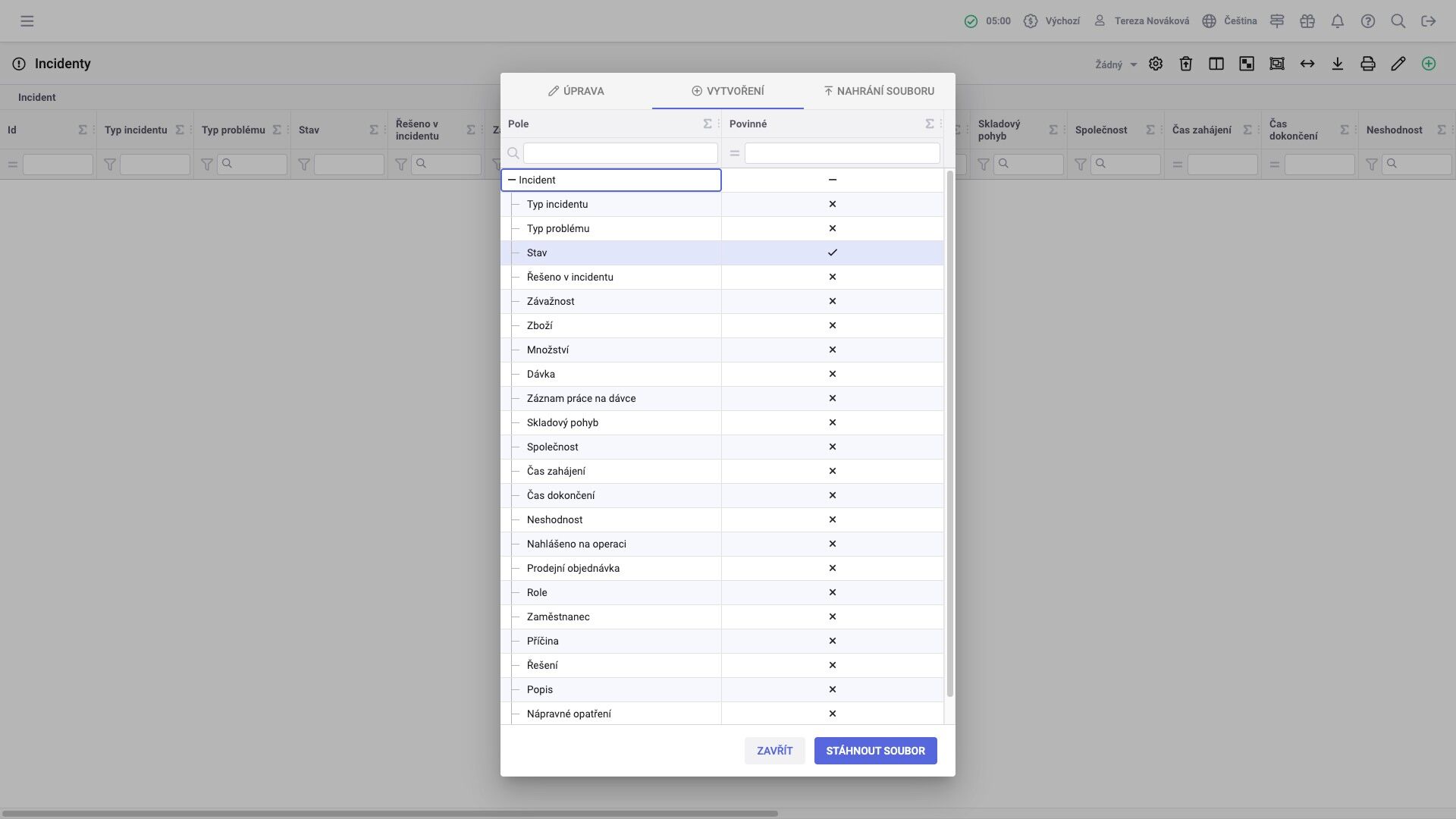Click the pencil edit icon in toolbar
This screenshot has height=819, width=1456.
coord(1398,64)
